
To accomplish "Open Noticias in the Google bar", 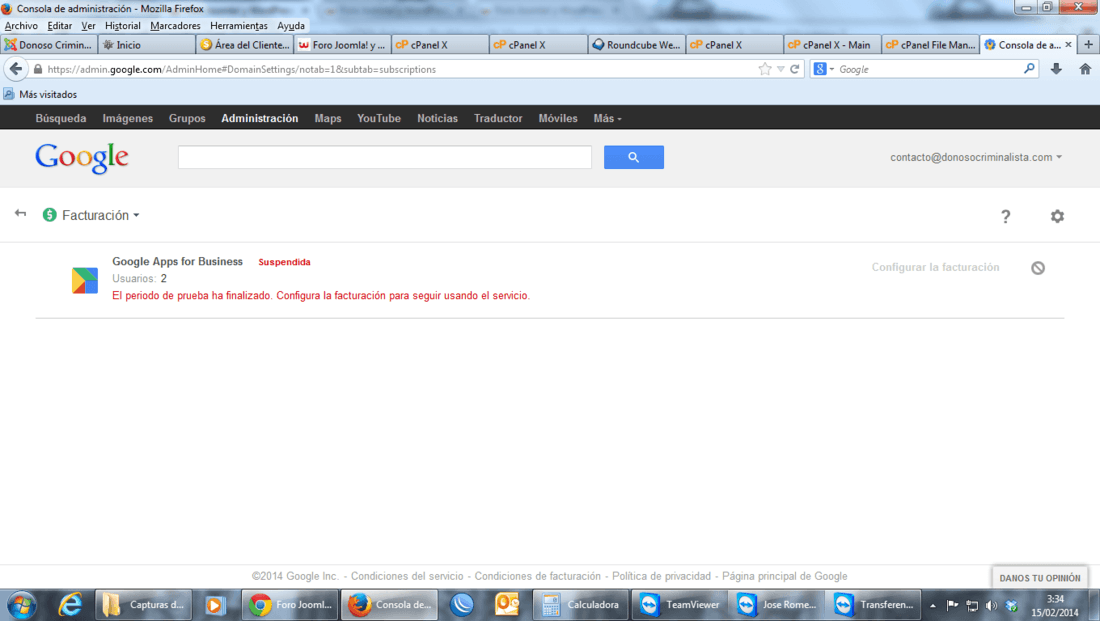I will (x=437, y=118).
